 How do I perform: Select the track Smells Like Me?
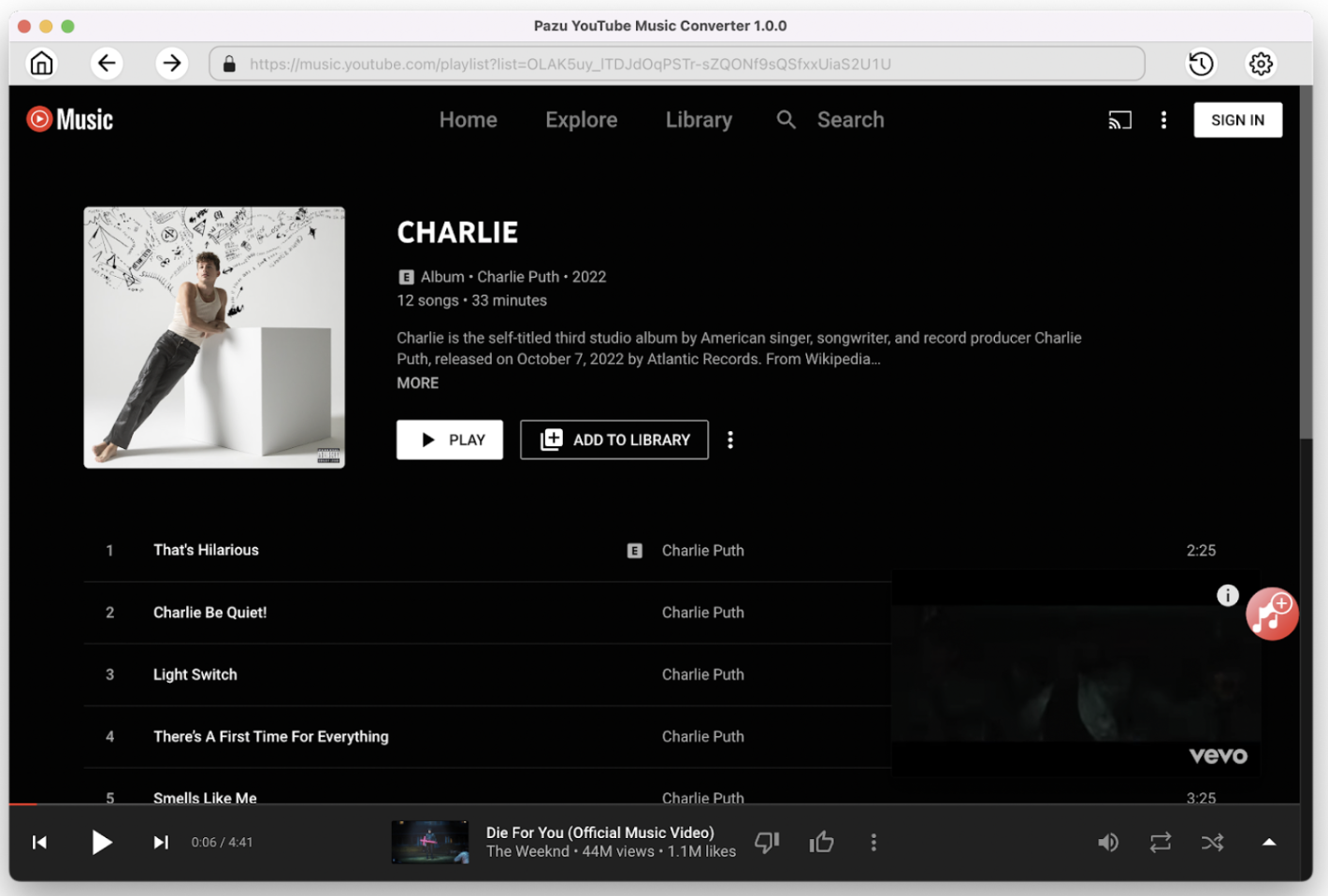(x=205, y=797)
